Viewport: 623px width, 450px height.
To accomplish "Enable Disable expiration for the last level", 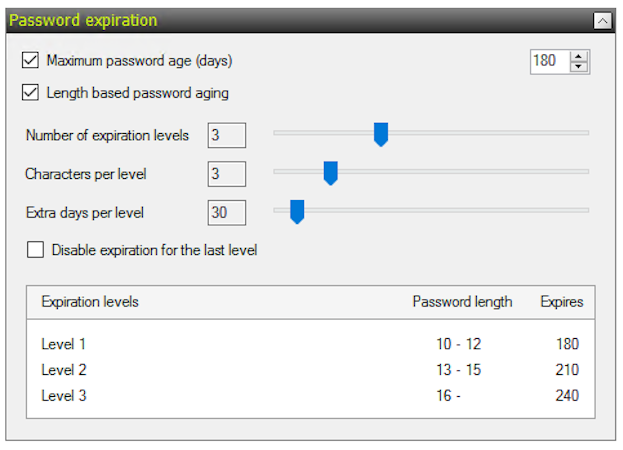I will coord(36,250).
